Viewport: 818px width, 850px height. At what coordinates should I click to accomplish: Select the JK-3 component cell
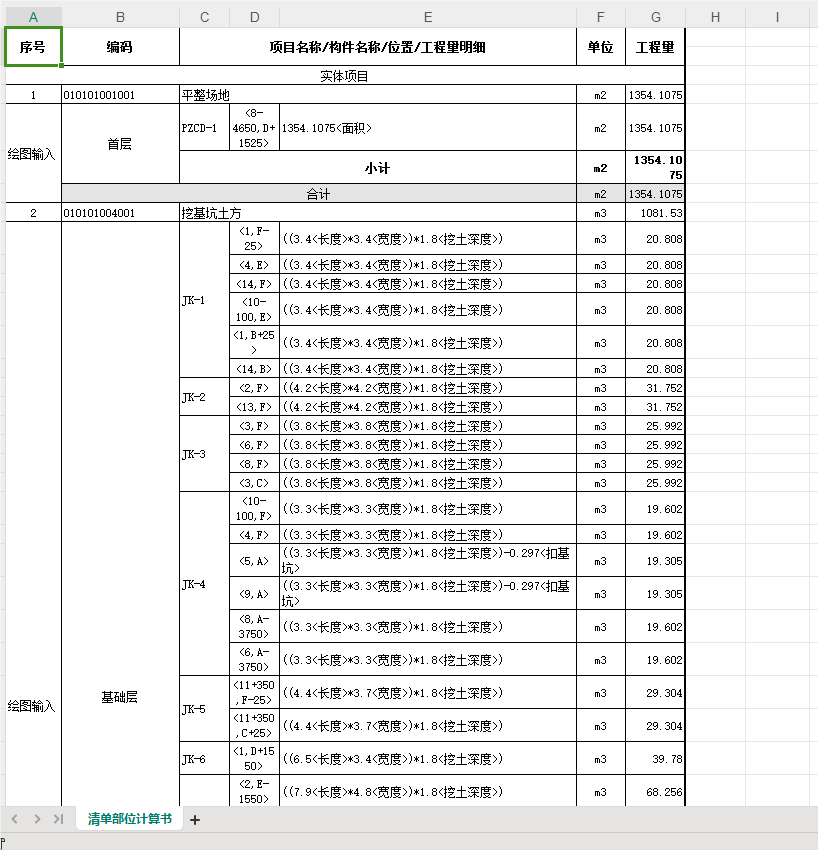coord(204,454)
